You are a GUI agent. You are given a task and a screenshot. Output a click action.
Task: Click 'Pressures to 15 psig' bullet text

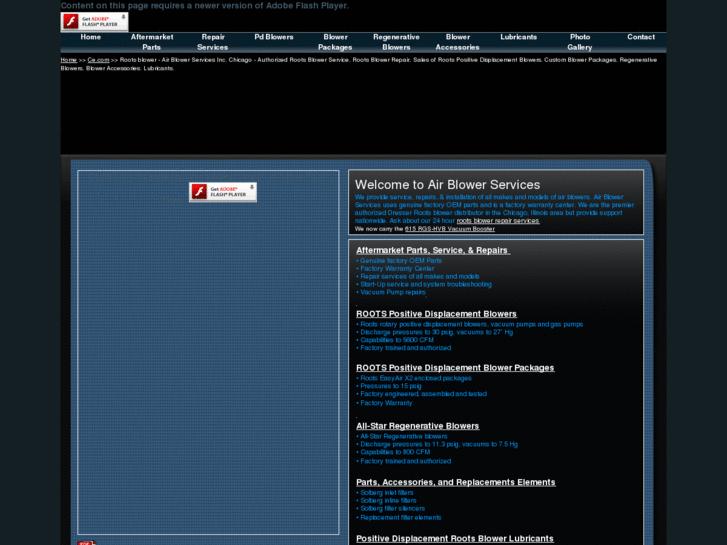click(391, 386)
